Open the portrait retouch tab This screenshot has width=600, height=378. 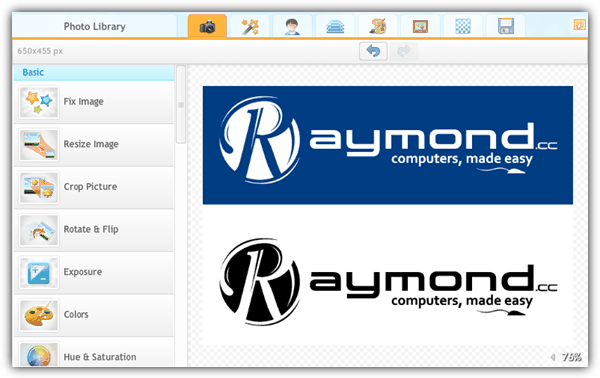point(292,26)
